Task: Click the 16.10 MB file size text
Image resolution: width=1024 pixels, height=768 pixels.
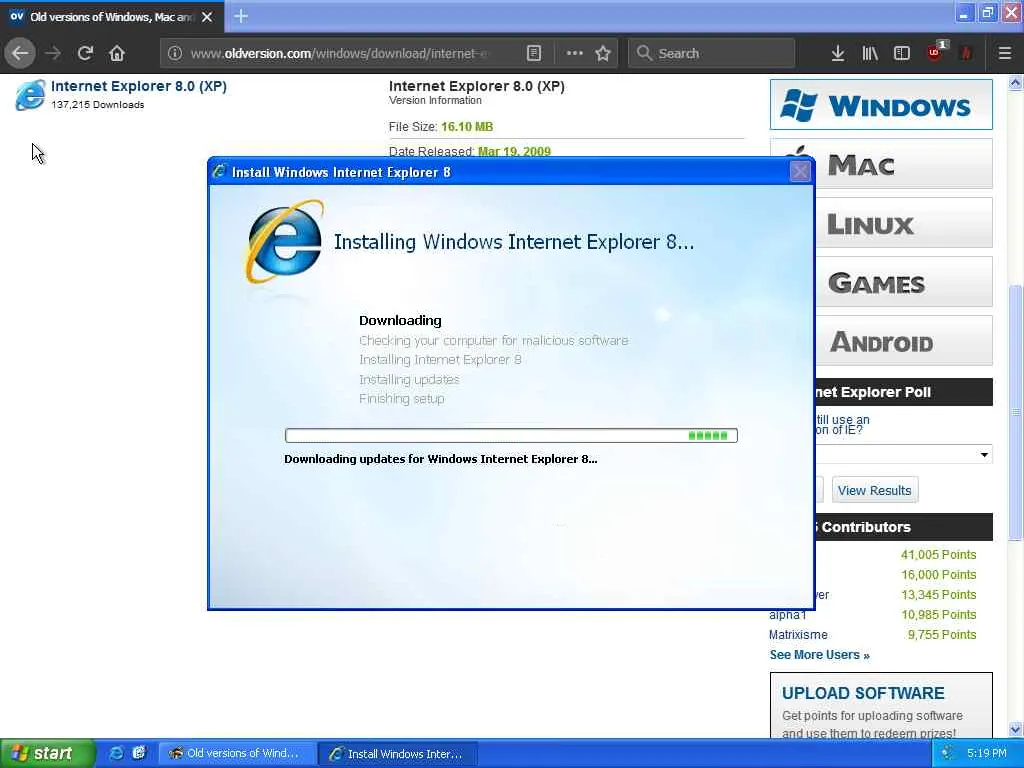Action: tap(467, 127)
